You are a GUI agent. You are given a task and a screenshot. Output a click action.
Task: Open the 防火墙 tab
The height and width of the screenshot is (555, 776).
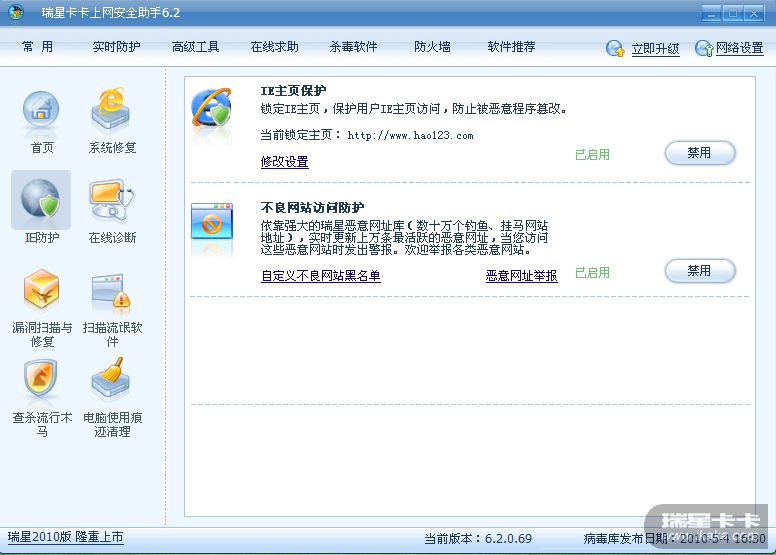click(x=432, y=47)
